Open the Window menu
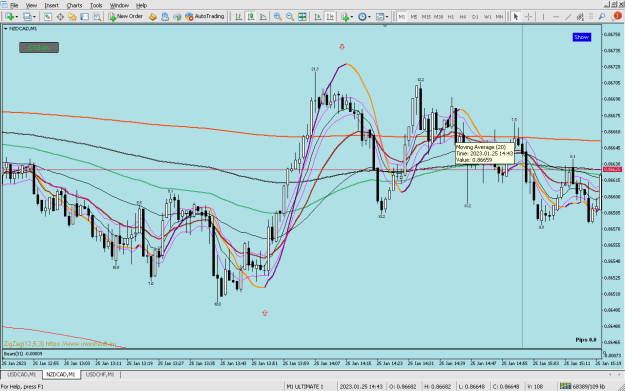Viewport: 625px width, 391px height. (119, 5)
